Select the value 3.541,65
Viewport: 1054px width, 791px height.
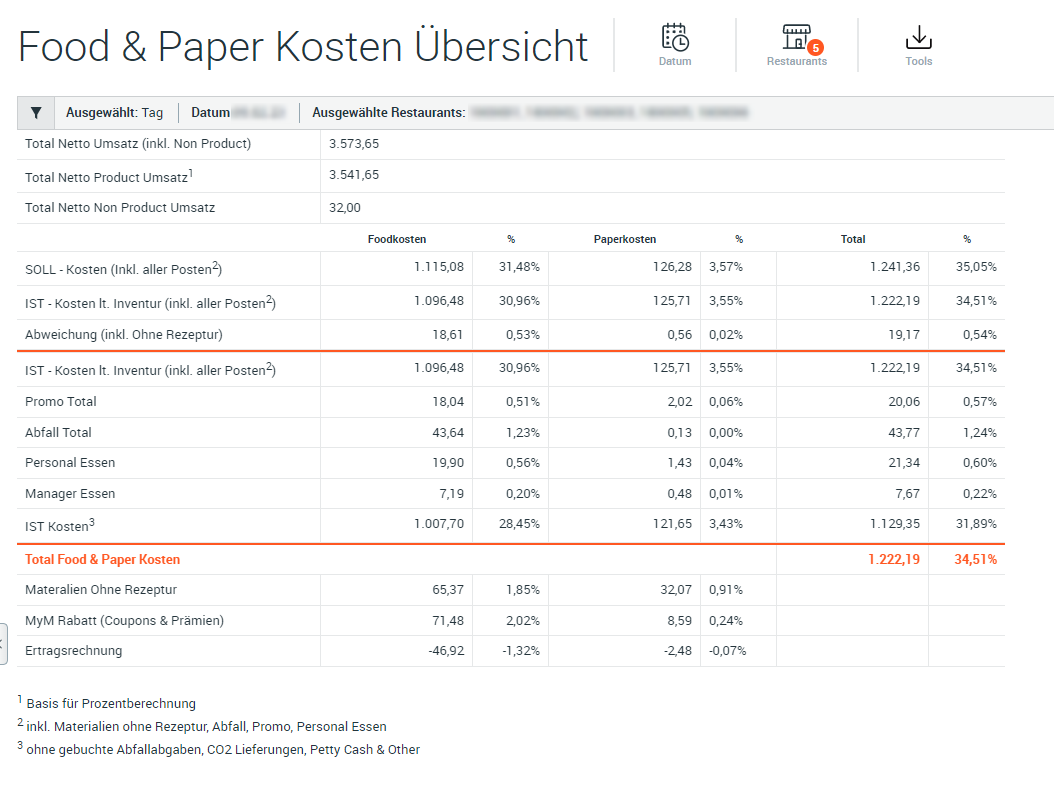point(354,175)
